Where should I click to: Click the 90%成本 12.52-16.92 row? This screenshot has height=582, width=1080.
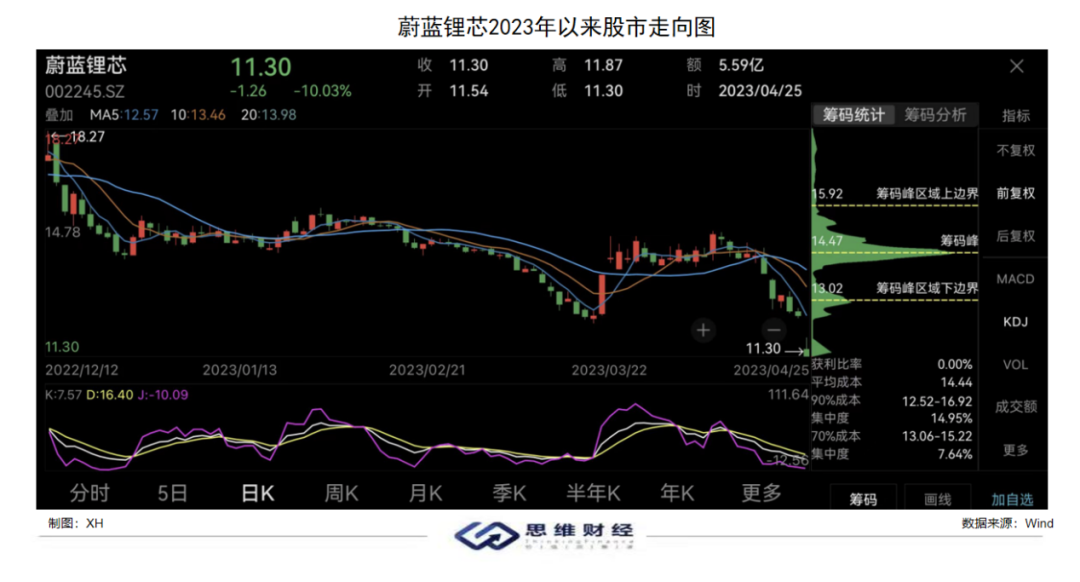point(892,400)
